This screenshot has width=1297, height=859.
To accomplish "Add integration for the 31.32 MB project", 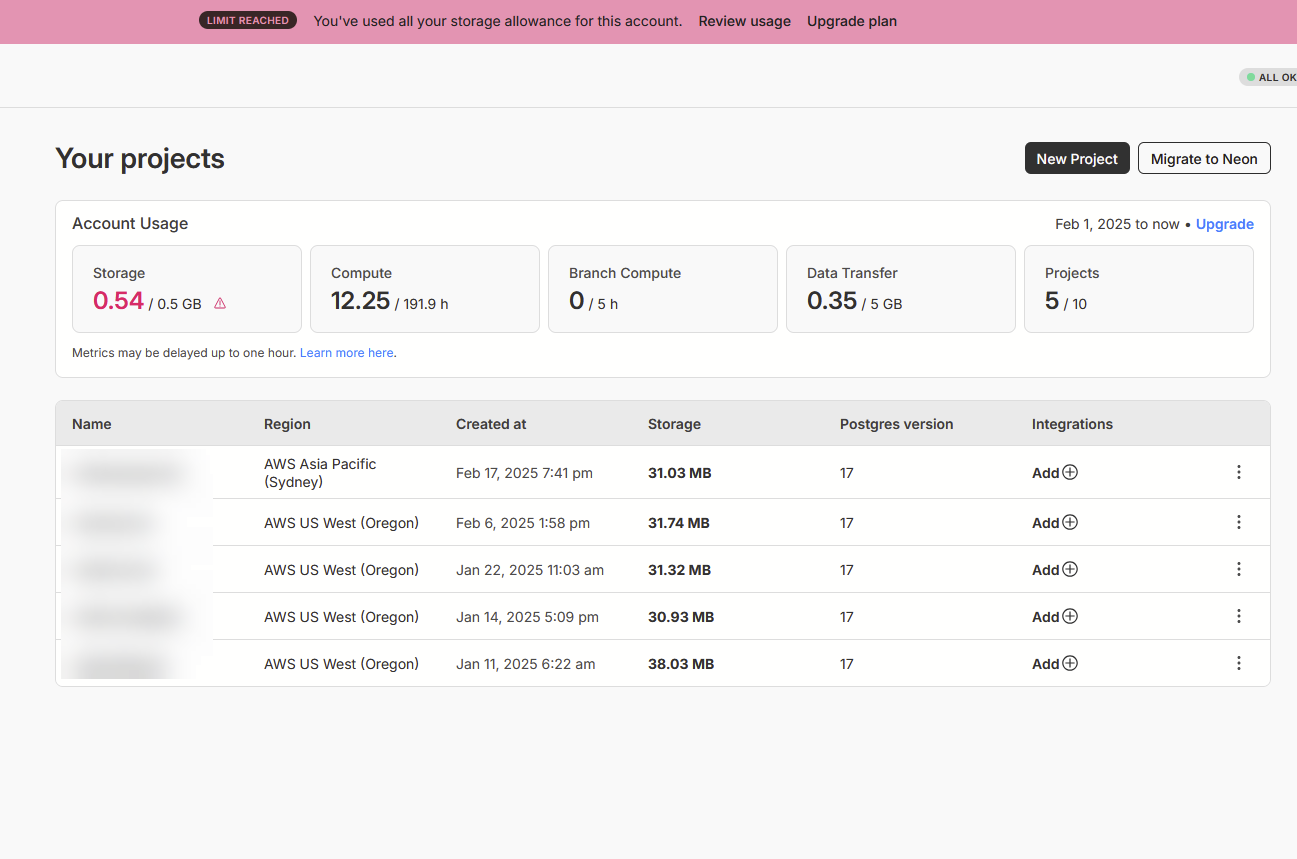I will [x=1055, y=569].
